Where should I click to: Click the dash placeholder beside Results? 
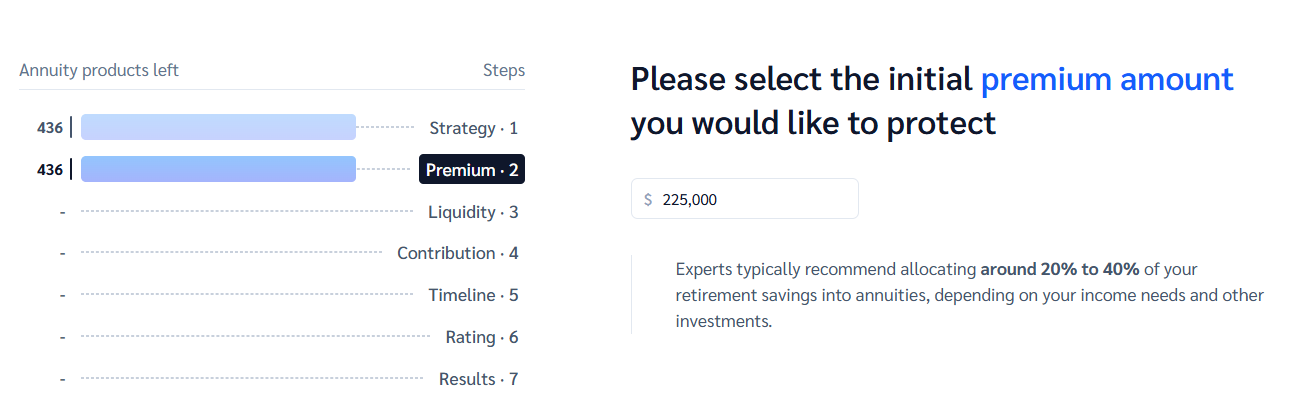click(x=62, y=380)
